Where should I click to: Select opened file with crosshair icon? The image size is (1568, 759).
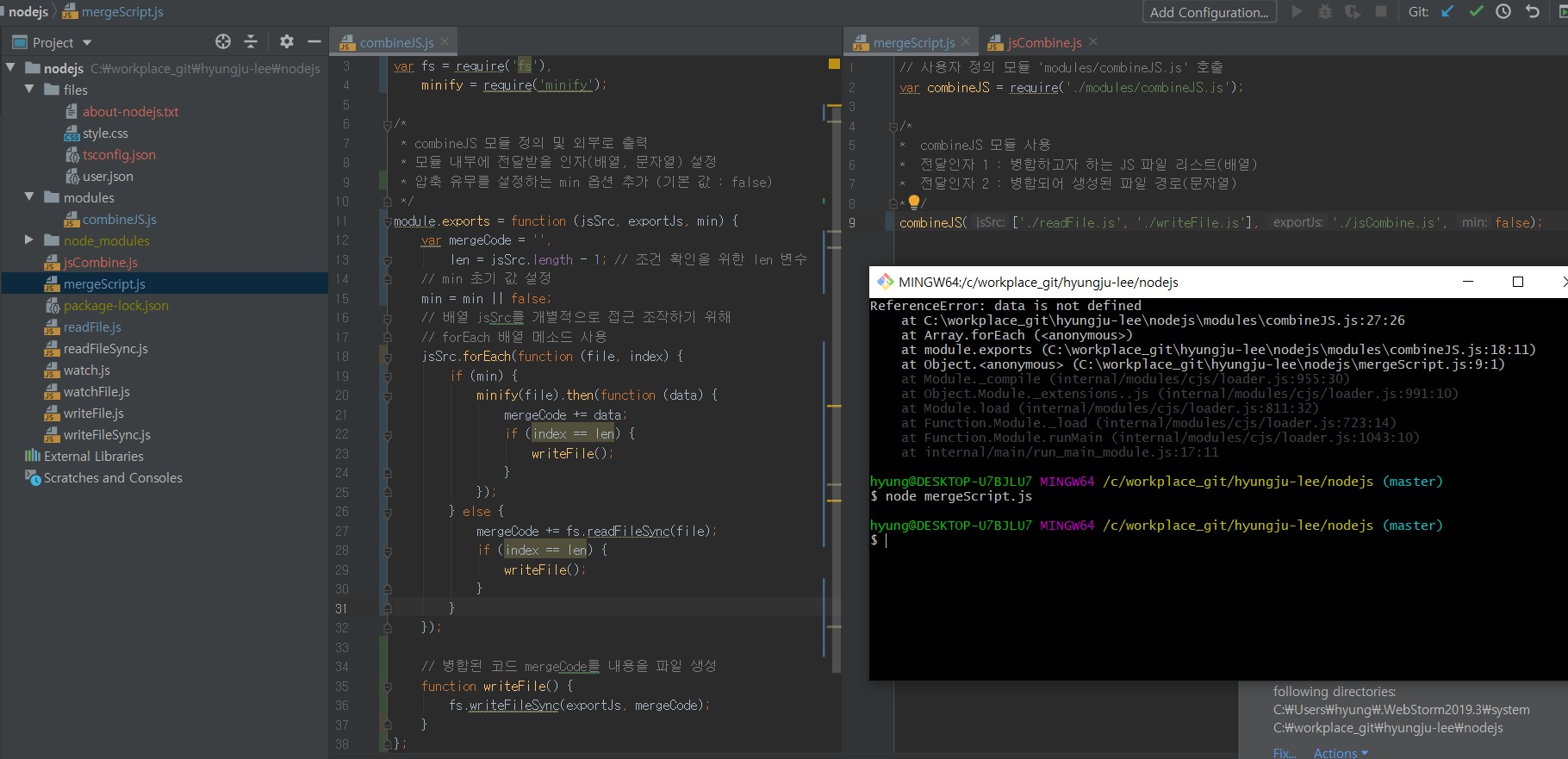[x=223, y=41]
